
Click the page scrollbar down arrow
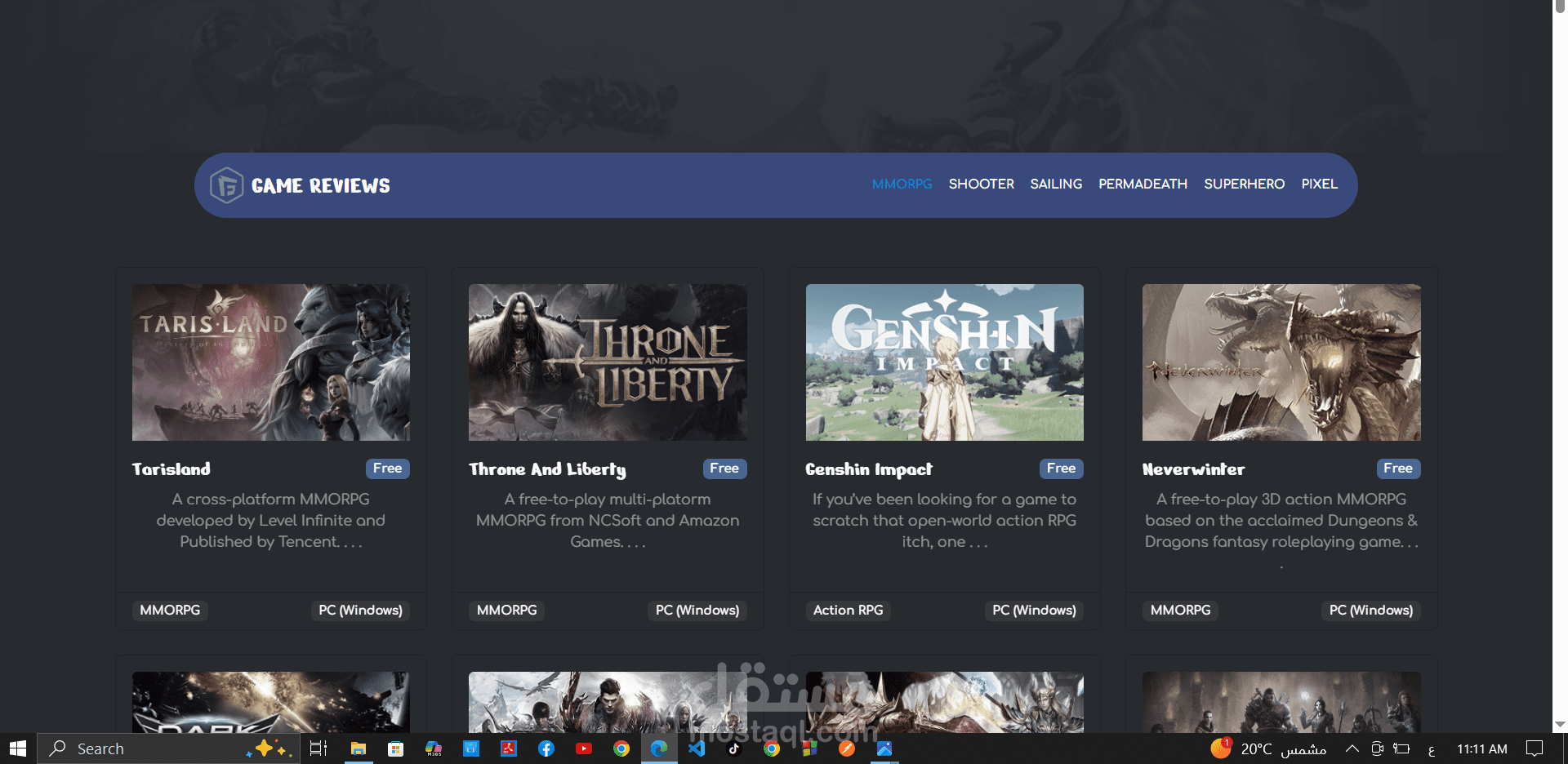pyautogui.click(x=1560, y=725)
